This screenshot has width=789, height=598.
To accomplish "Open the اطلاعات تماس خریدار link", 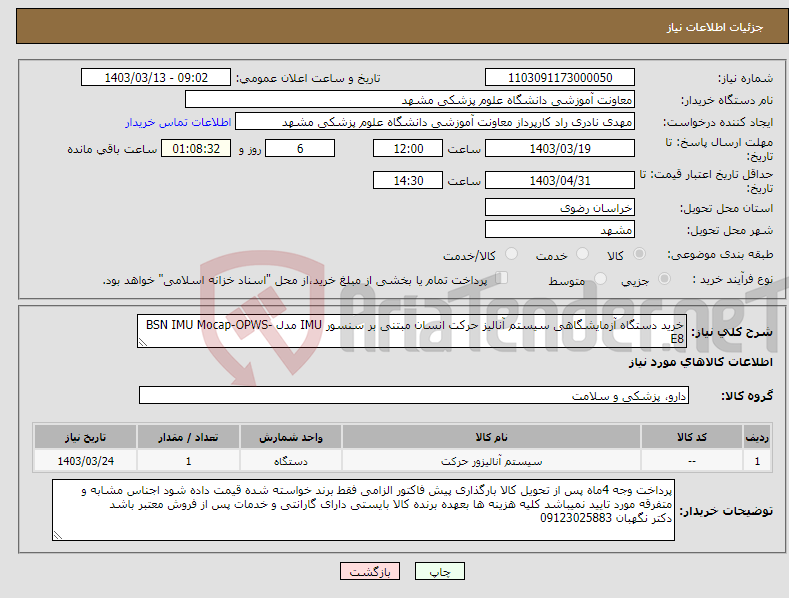I will point(178,122).
